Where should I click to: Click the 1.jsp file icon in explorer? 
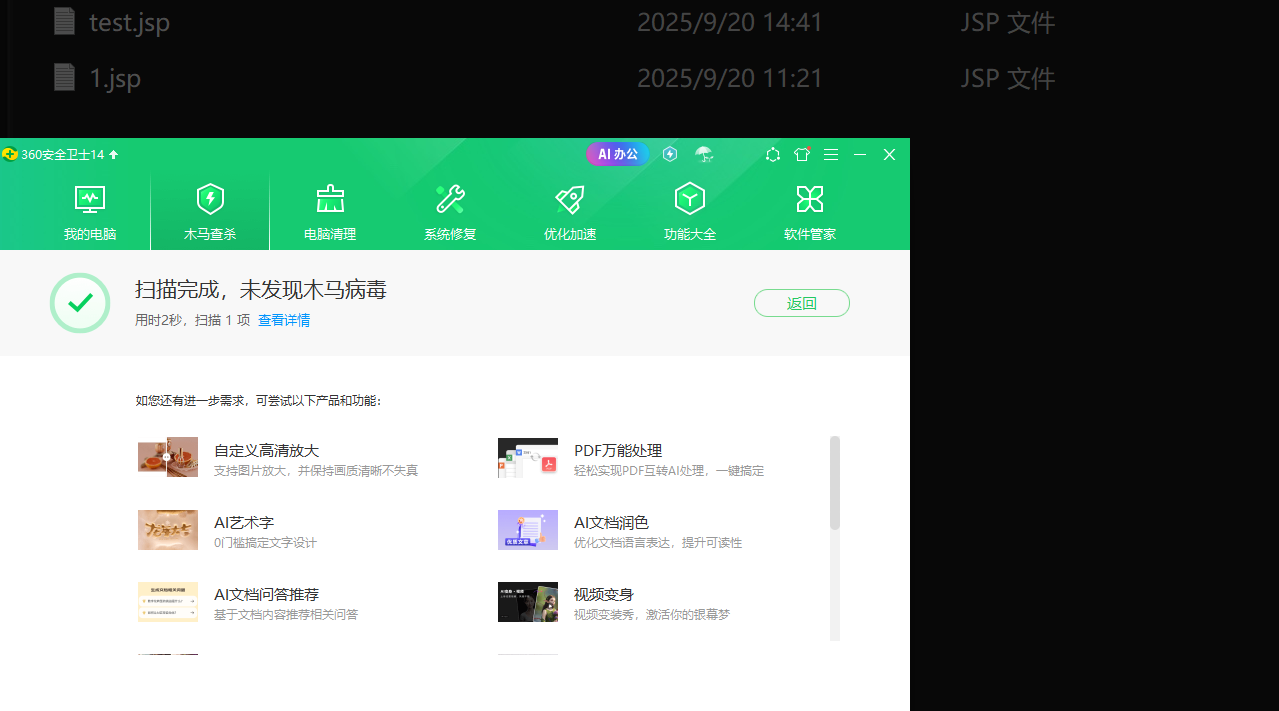coord(64,77)
